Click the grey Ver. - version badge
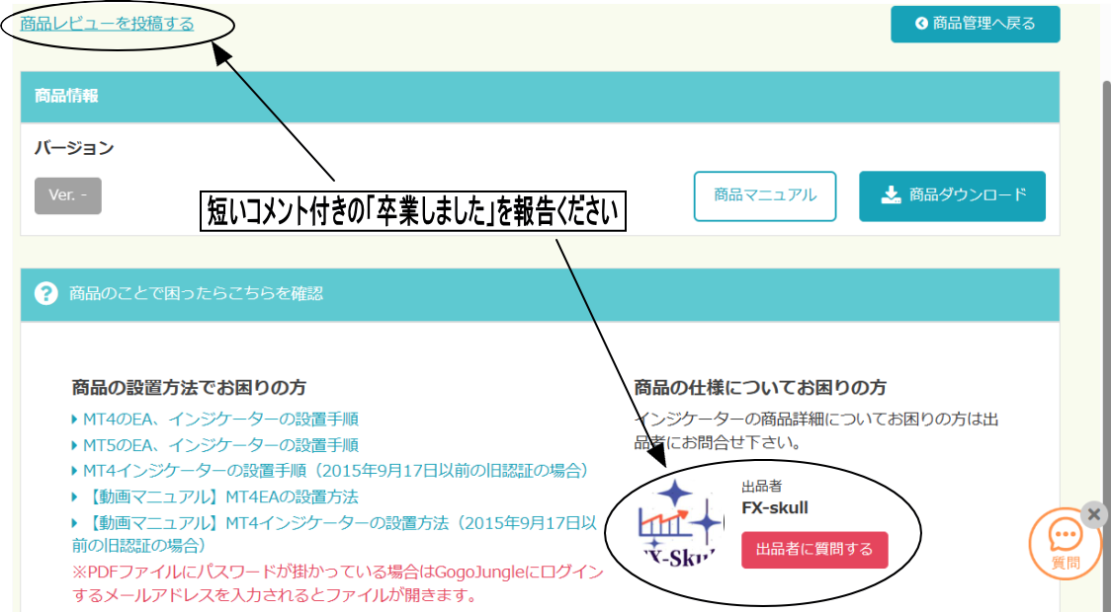Screen dimensions: 1111x612 pos(68,195)
